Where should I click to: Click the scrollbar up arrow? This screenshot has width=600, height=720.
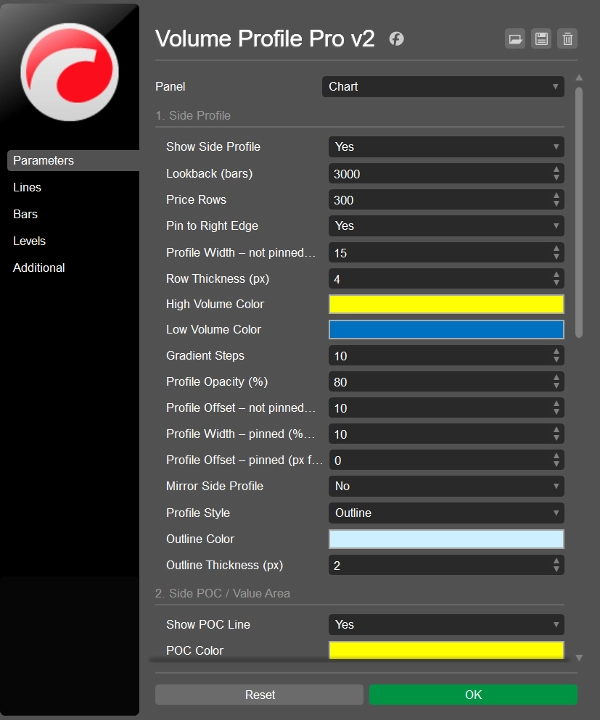(579, 78)
